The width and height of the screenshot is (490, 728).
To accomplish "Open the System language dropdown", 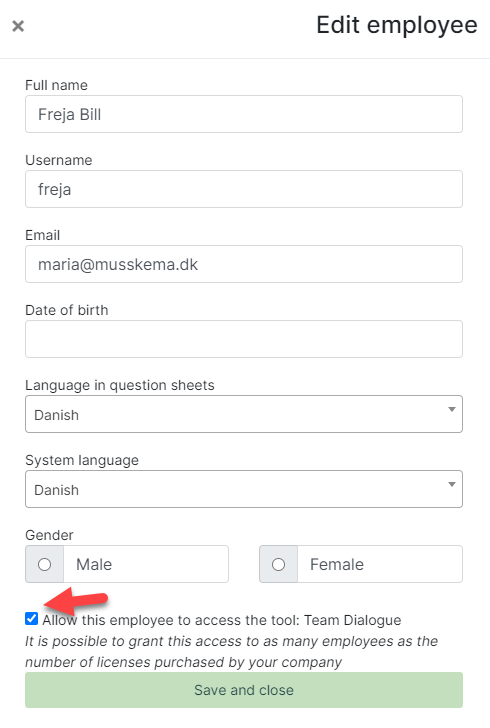I will coord(244,489).
